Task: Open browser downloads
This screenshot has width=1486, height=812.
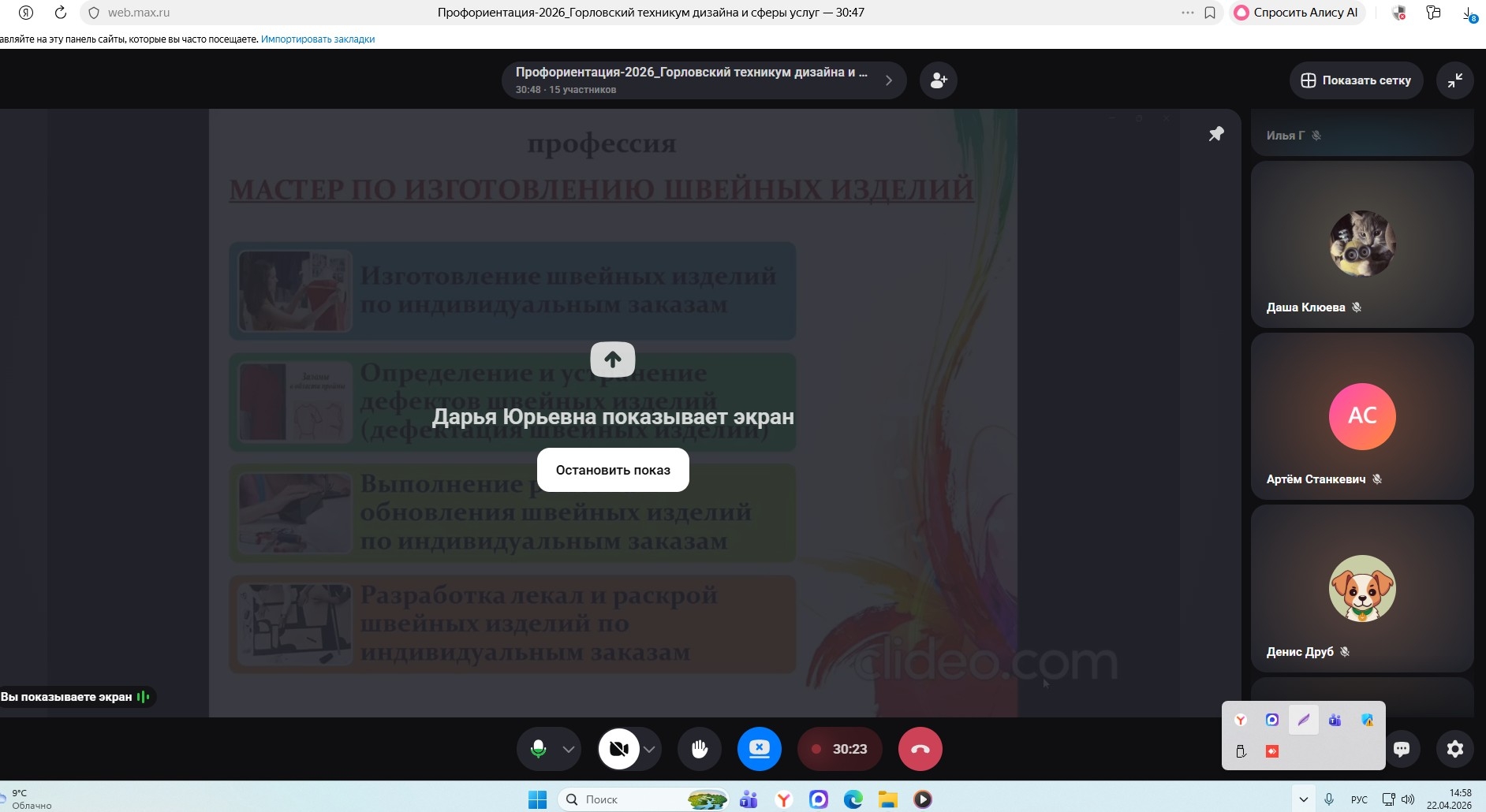Action: coord(1469,13)
